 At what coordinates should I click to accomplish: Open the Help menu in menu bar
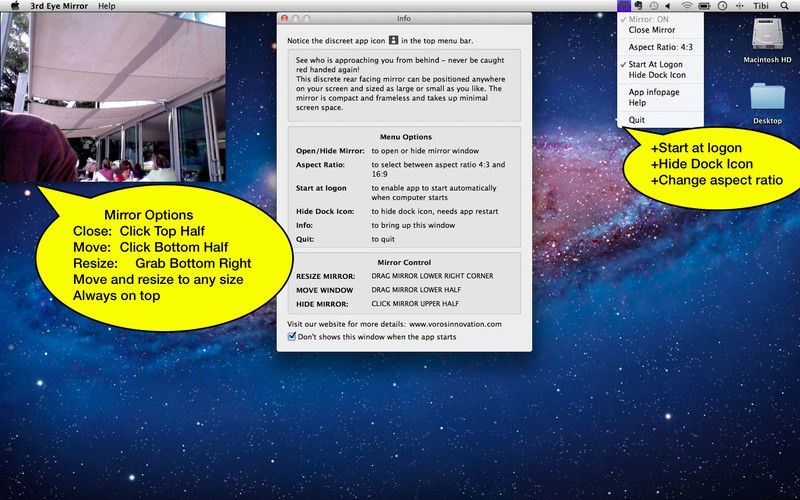click(107, 6)
